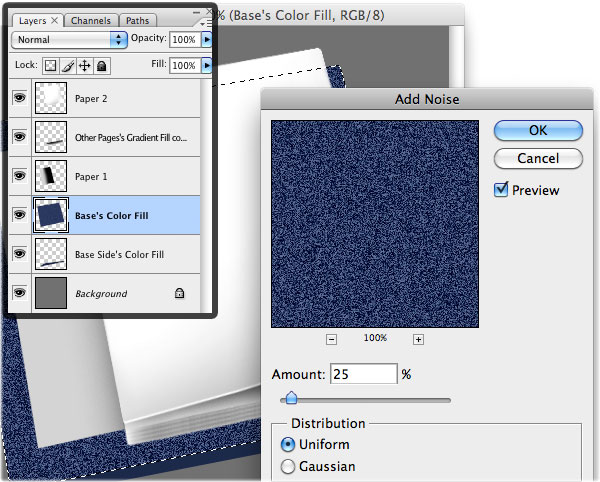Viewport: 600px width, 482px height.
Task: Hide the Base's Color Fill layer
Action: tap(20, 215)
